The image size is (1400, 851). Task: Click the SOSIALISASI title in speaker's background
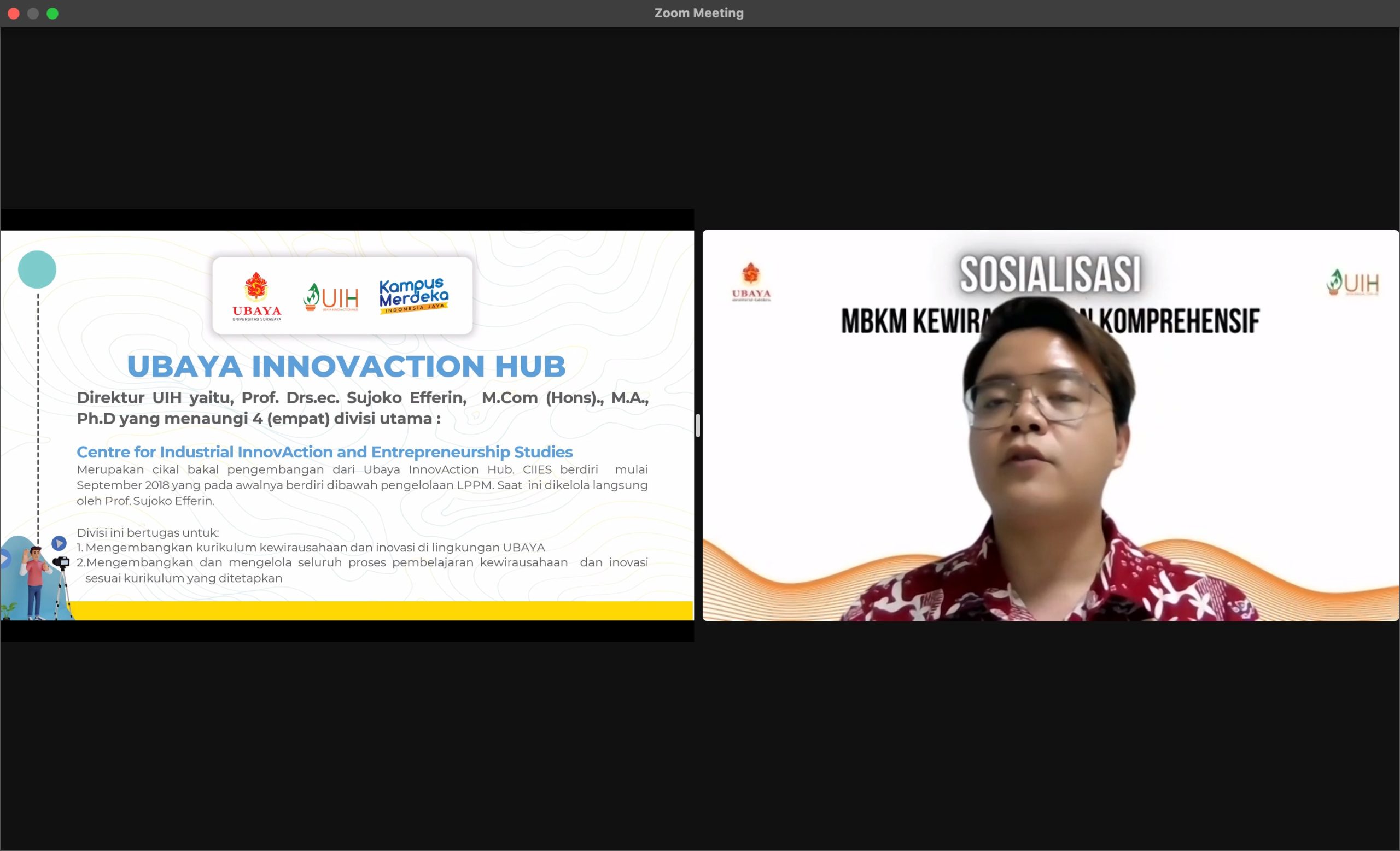1050,274
